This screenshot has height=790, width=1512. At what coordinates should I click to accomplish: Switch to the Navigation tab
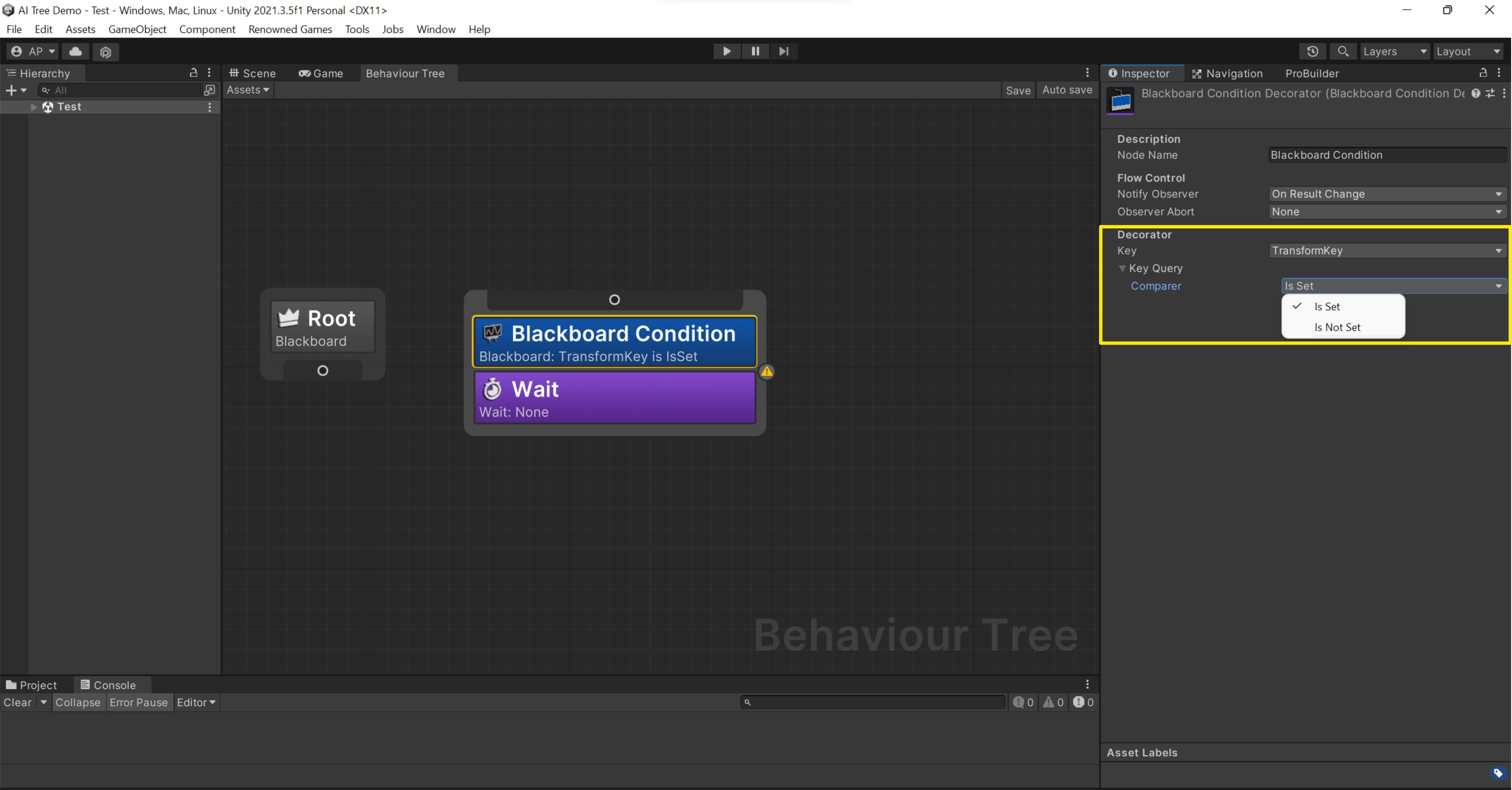pyautogui.click(x=1227, y=73)
